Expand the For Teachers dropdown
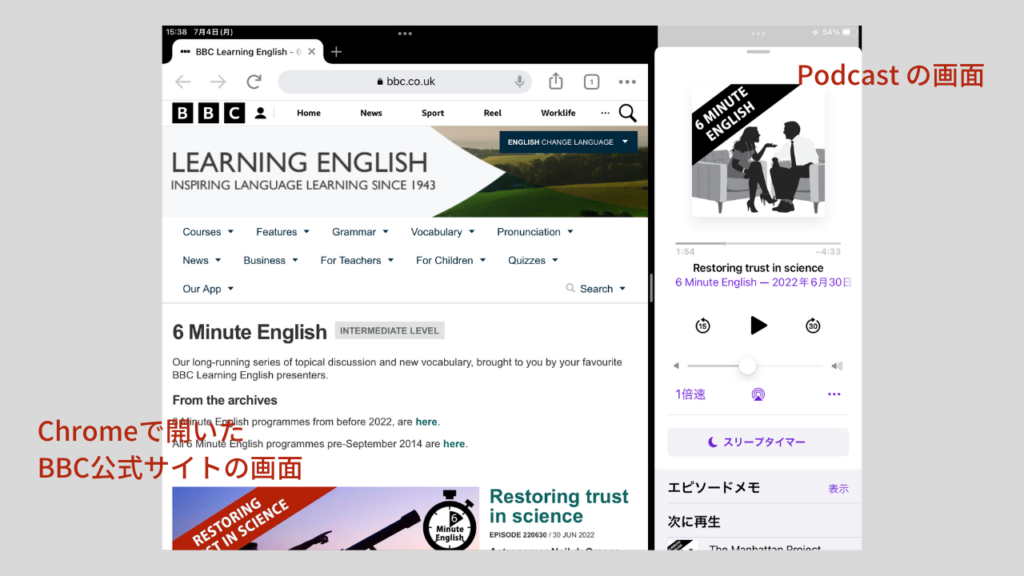 point(357,260)
